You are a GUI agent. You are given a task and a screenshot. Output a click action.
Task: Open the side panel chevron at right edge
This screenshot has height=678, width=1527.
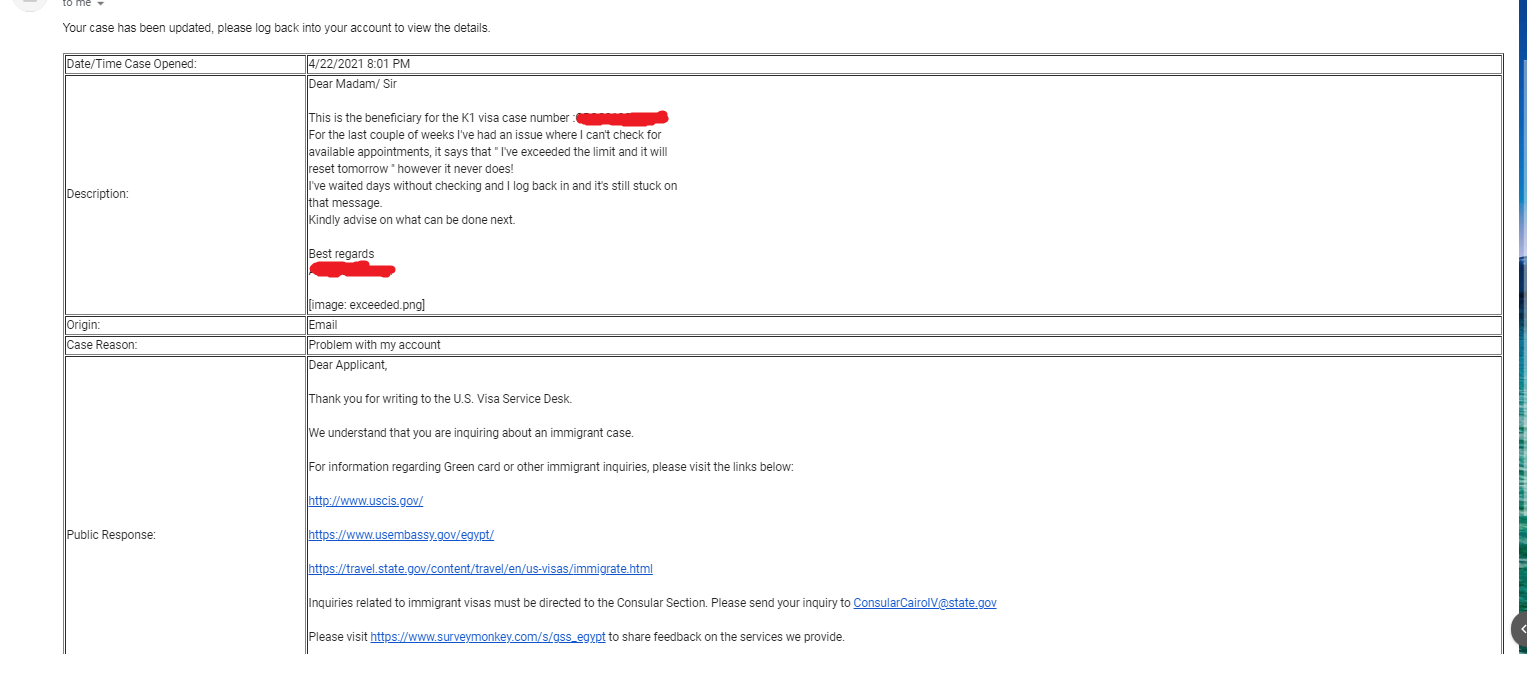(x=1519, y=629)
